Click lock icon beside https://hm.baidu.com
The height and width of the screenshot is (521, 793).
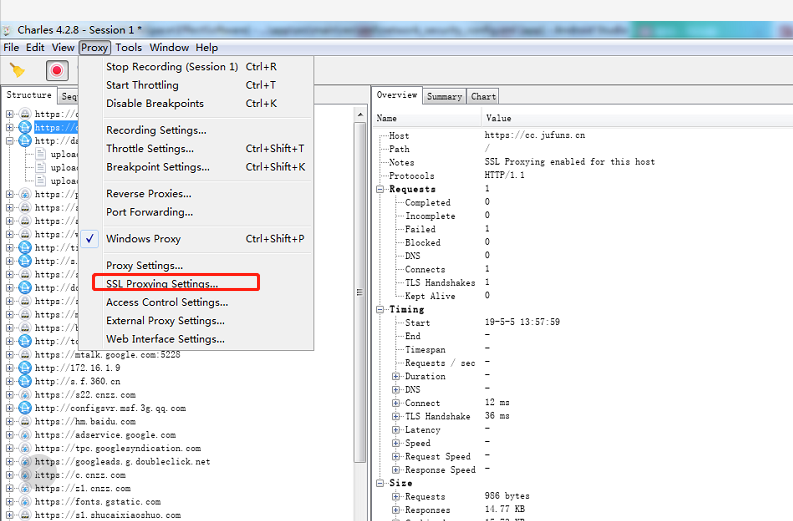pyautogui.click(x=25, y=421)
